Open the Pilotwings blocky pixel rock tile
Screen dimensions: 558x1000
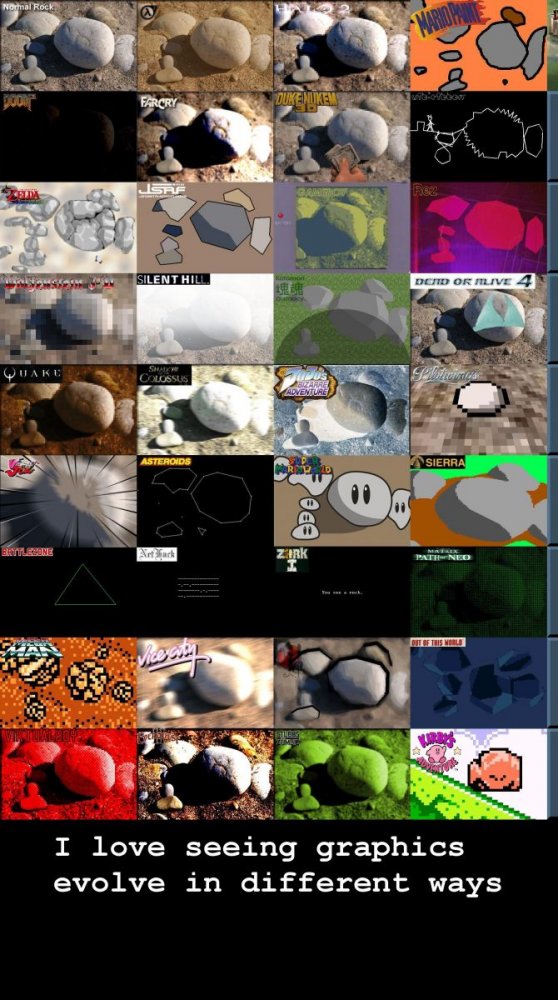coord(479,409)
